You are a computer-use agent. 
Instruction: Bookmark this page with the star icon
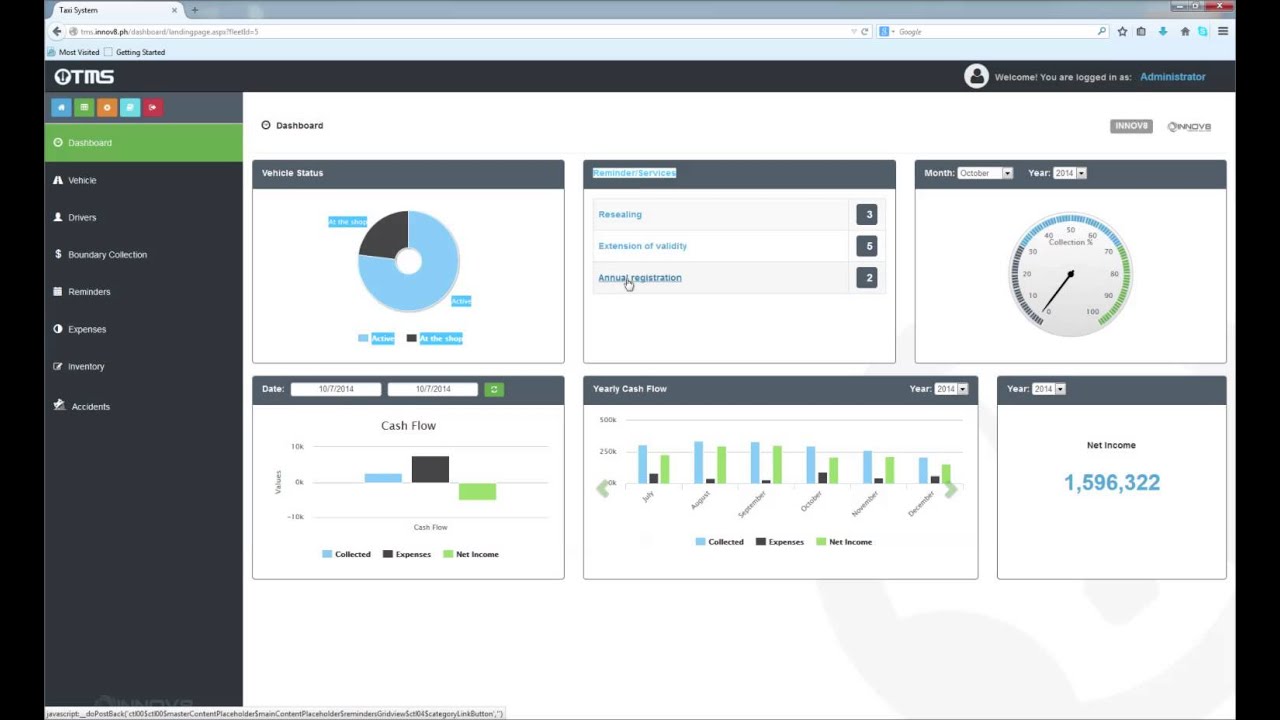1122,32
